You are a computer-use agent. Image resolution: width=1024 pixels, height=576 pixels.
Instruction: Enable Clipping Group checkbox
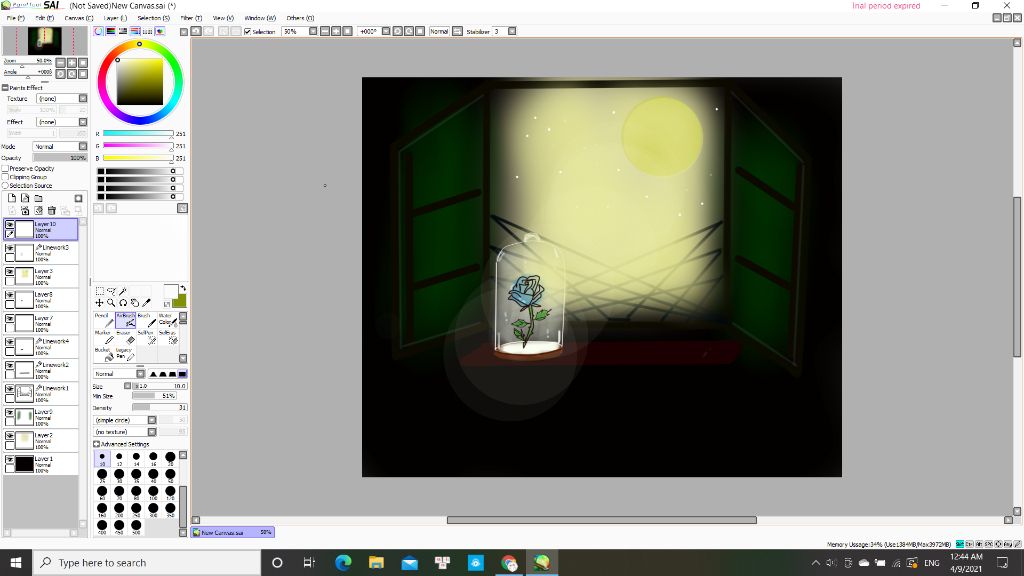click(x=5, y=177)
